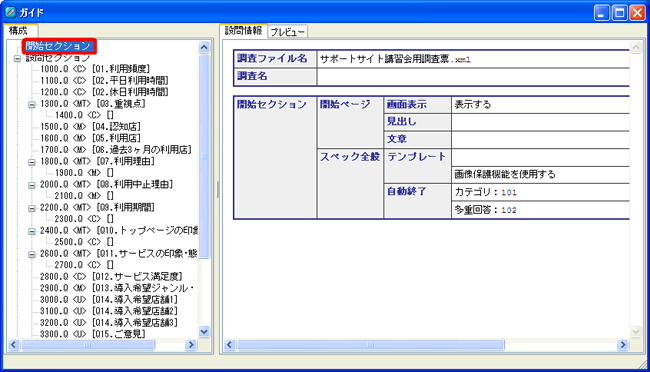This screenshot has width=650, height=372.
Task: Collapse the 2600.0 <MT> Q11 サービスの印象 node
Action: (x=32, y=255)
